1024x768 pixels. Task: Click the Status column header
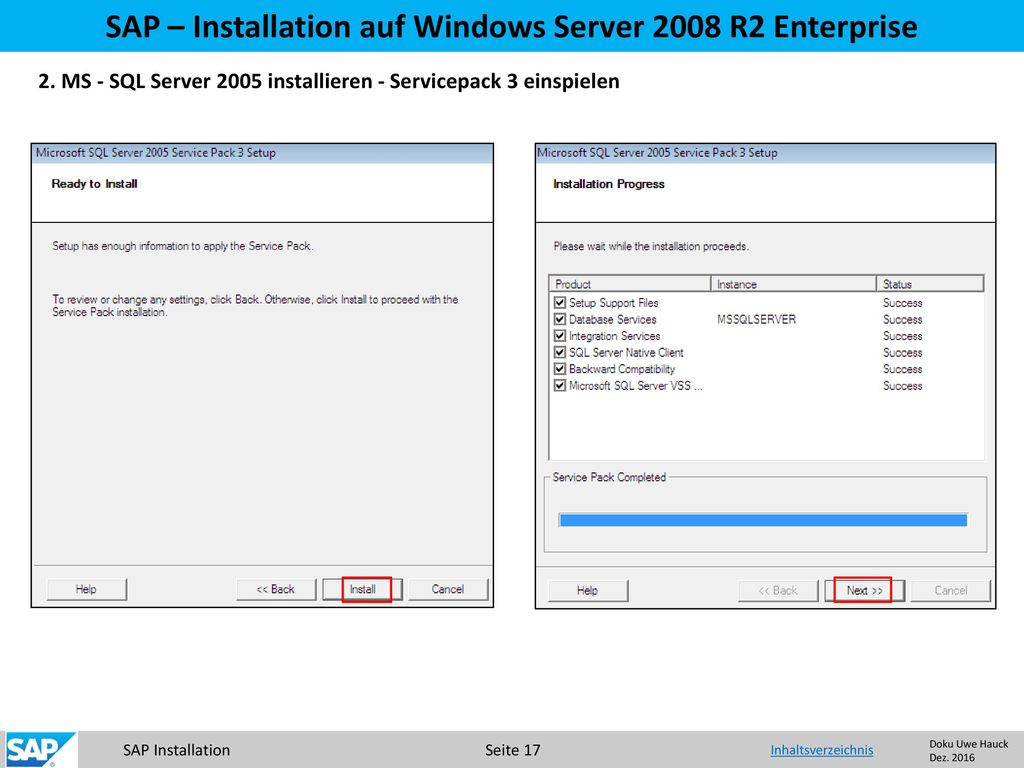[x=930, y=284]
